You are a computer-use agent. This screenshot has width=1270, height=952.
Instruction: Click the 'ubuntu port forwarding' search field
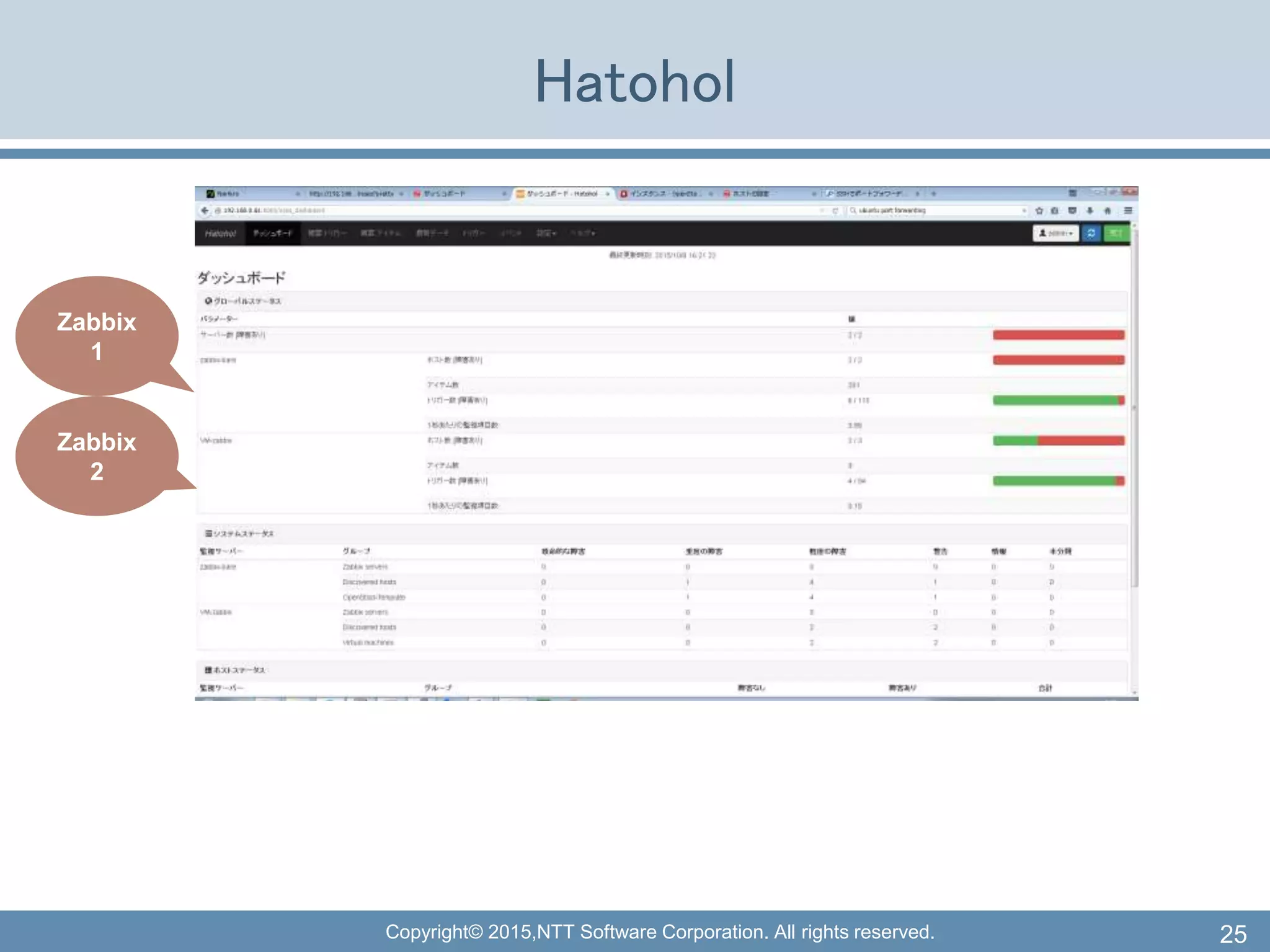pos(936,211)
